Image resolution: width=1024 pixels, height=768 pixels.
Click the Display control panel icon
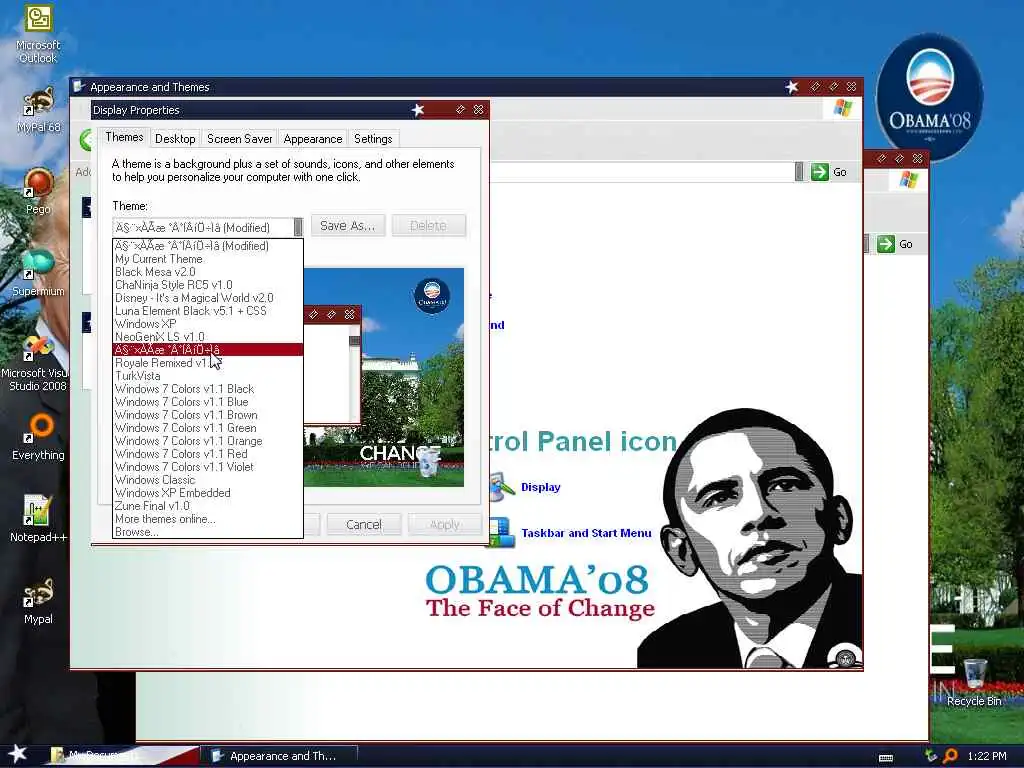tap(502, 487)
